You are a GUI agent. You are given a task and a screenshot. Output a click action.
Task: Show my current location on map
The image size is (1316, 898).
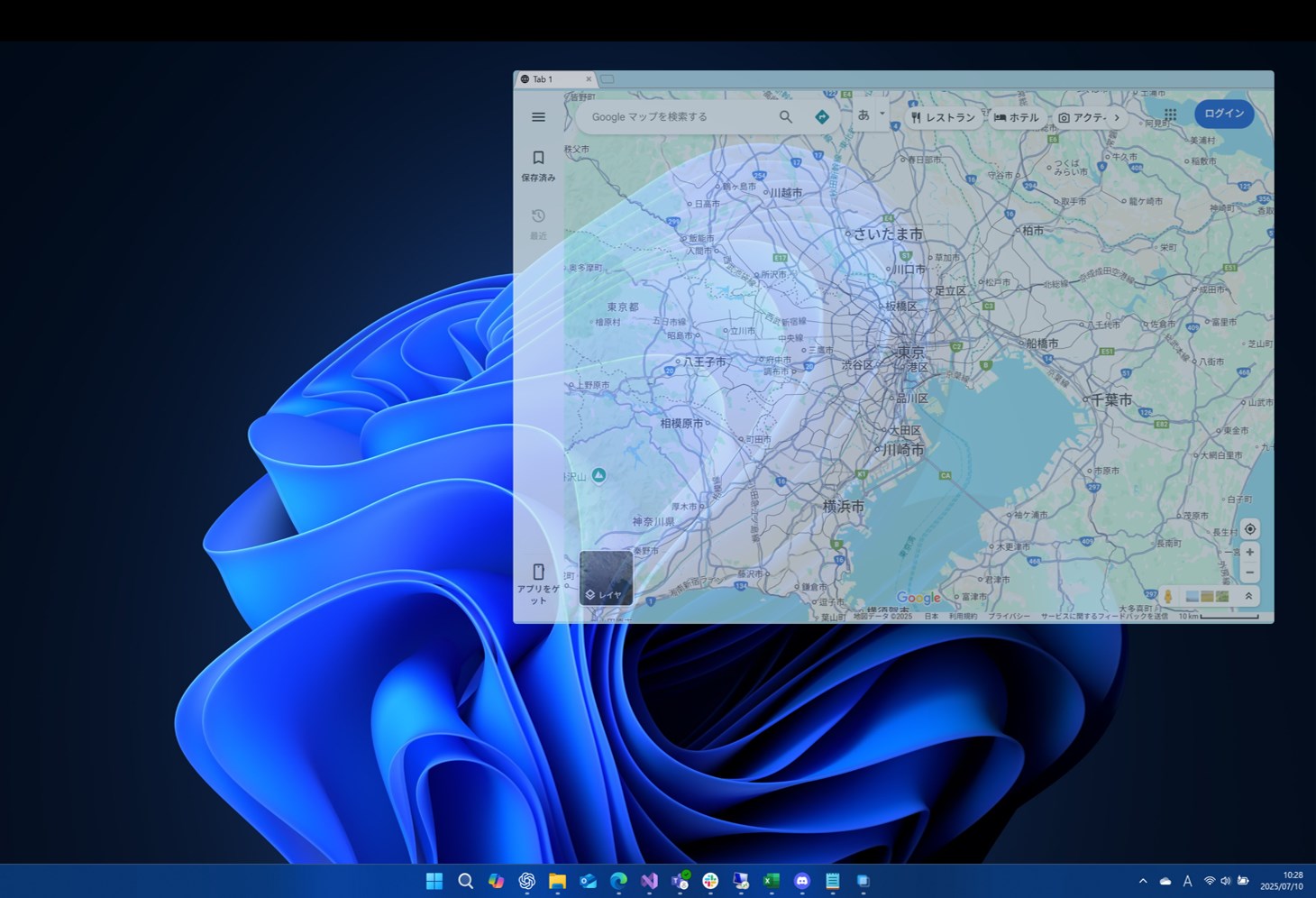[x=1249, y=529]
